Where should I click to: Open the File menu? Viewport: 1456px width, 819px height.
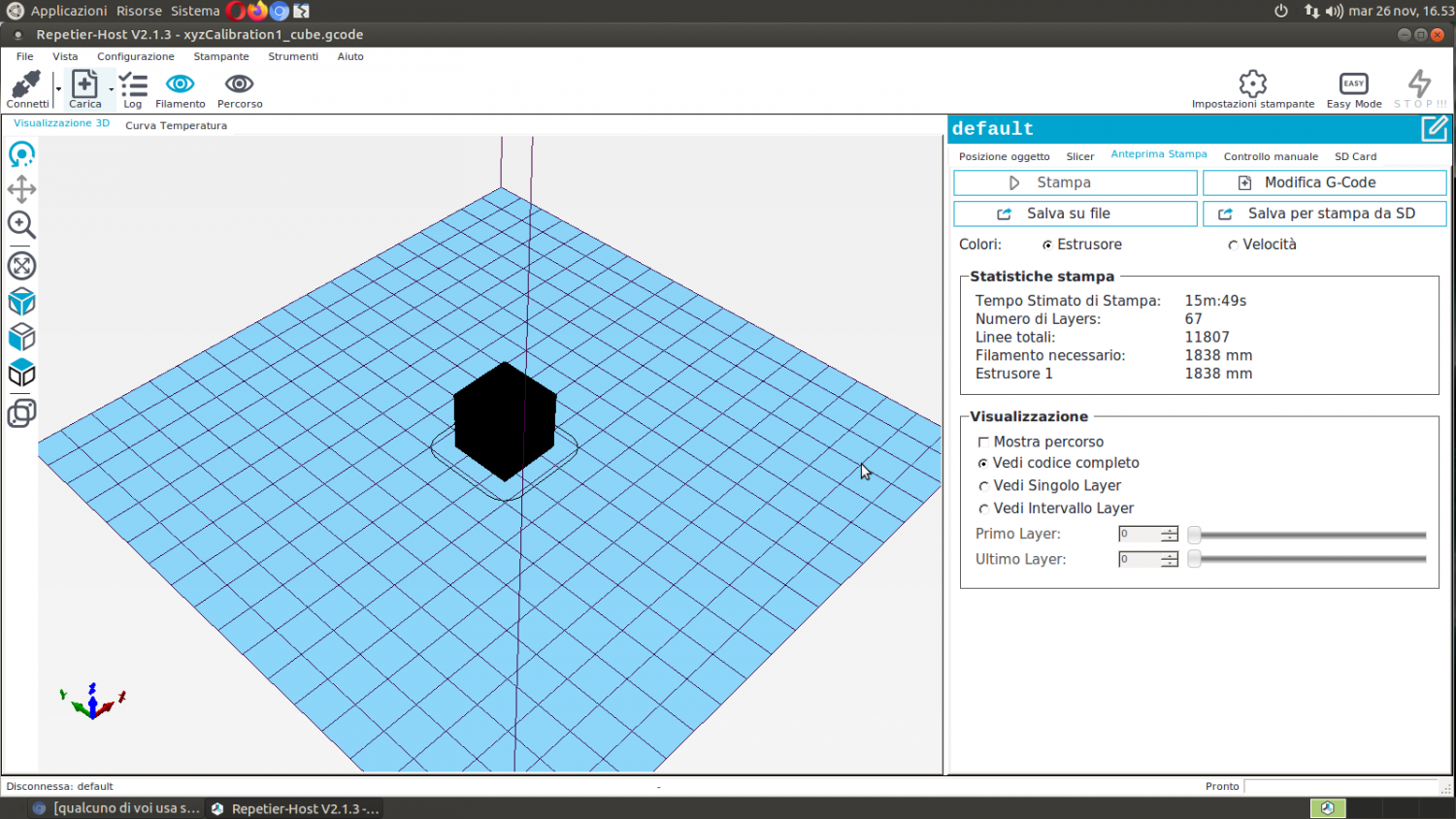(25, 56)
